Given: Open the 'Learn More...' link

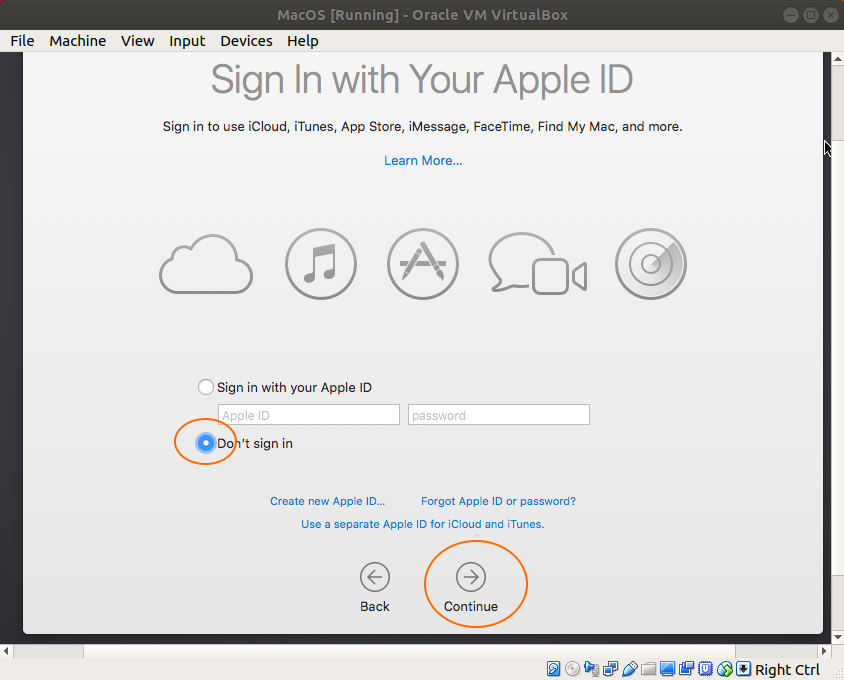Looking at the screenshot, I should (x=423, y=160).
